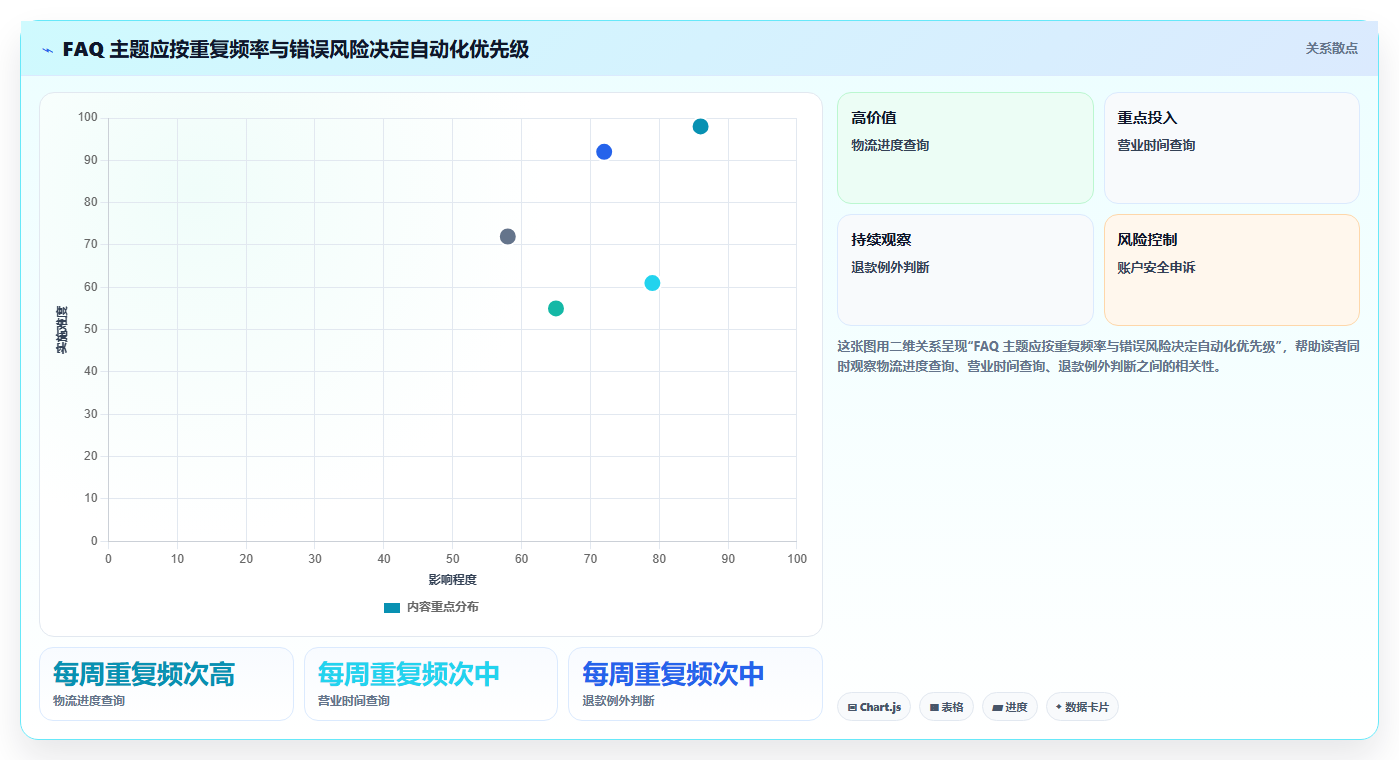Click the 影响程度 x-axis title
1399x760 pixels.
(453, 580)
